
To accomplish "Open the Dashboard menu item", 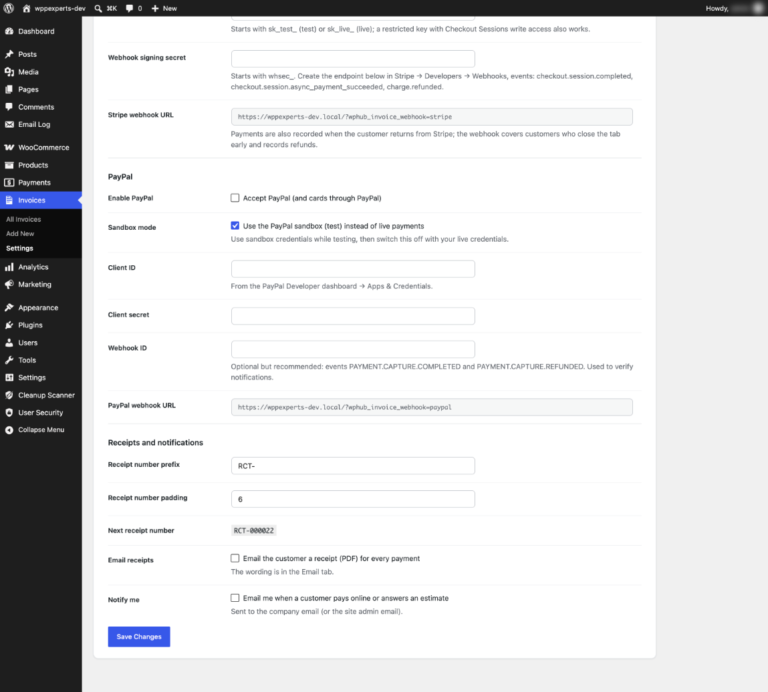I will coord(36,31).
